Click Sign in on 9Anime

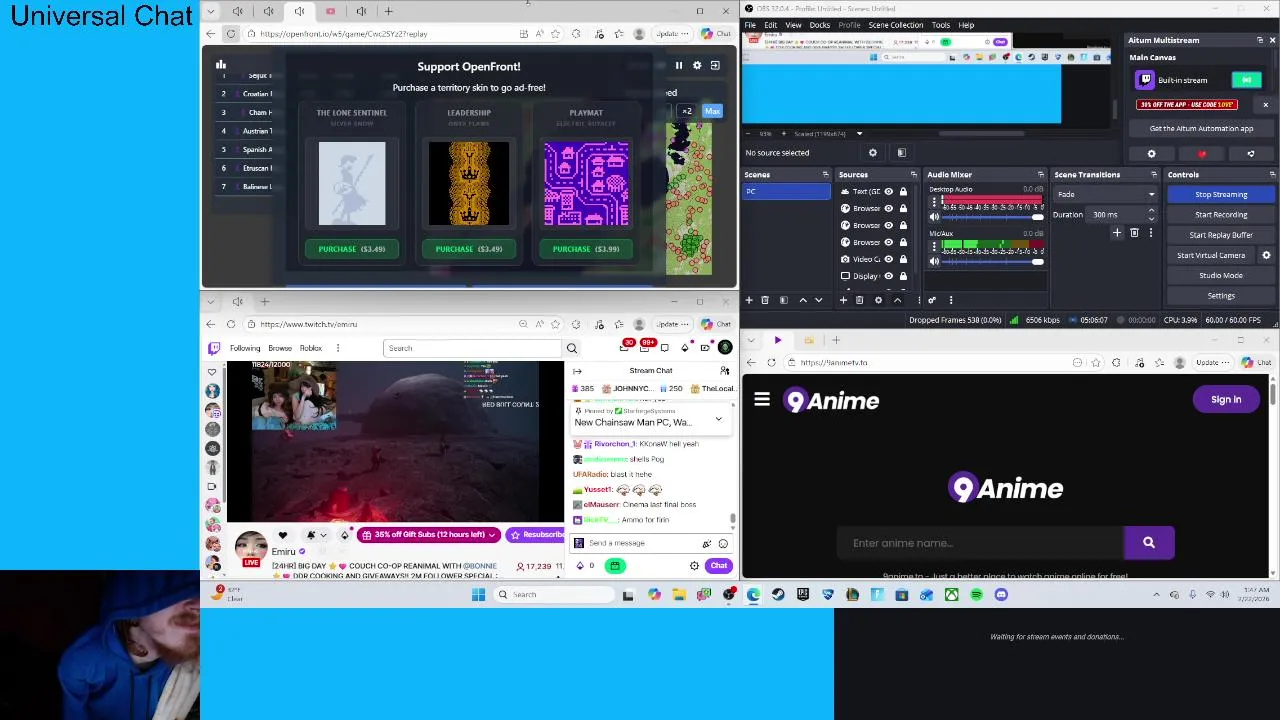[x=1226, y=399]
